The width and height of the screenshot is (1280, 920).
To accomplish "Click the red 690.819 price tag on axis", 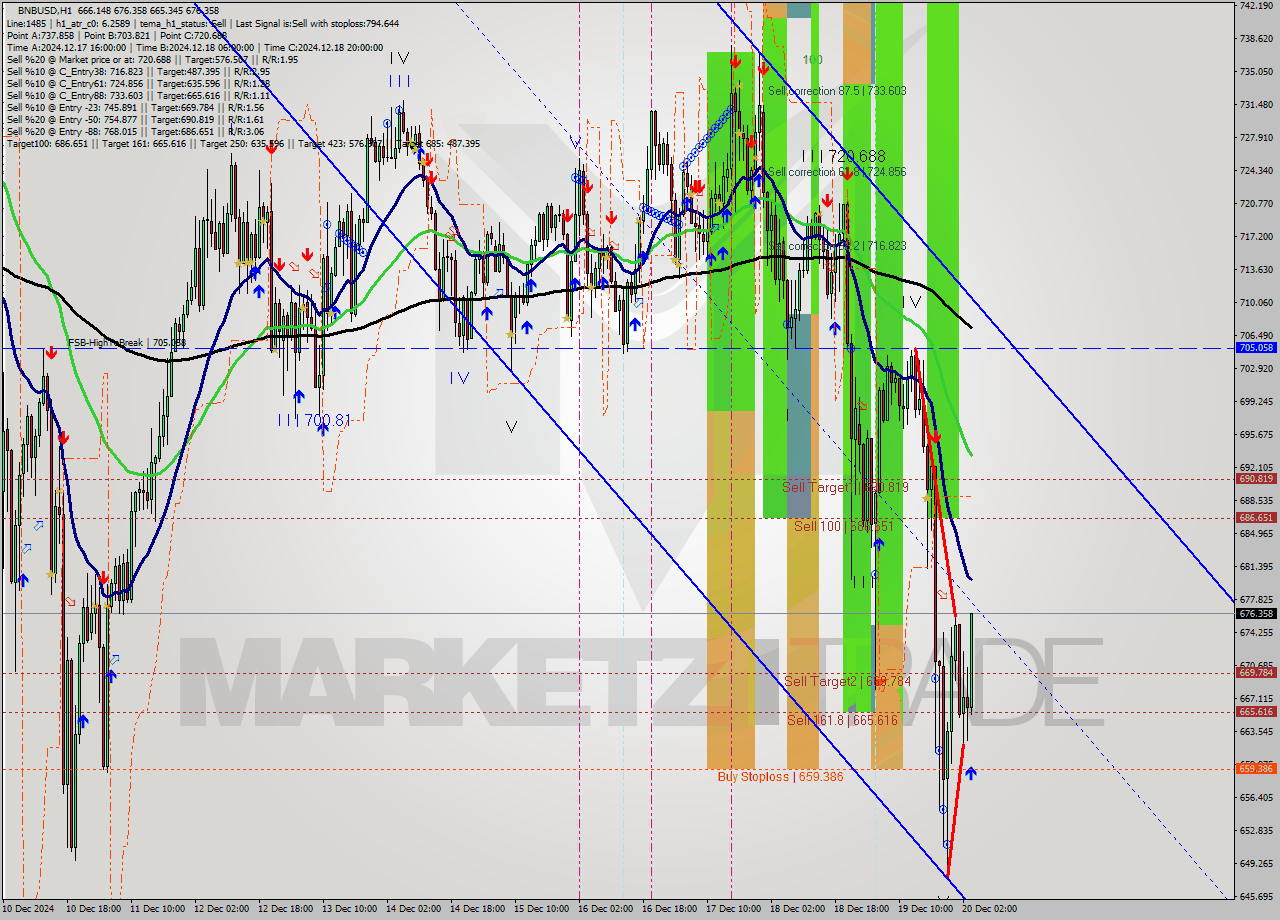I will pyautogui.click(x=1256, y=479).
